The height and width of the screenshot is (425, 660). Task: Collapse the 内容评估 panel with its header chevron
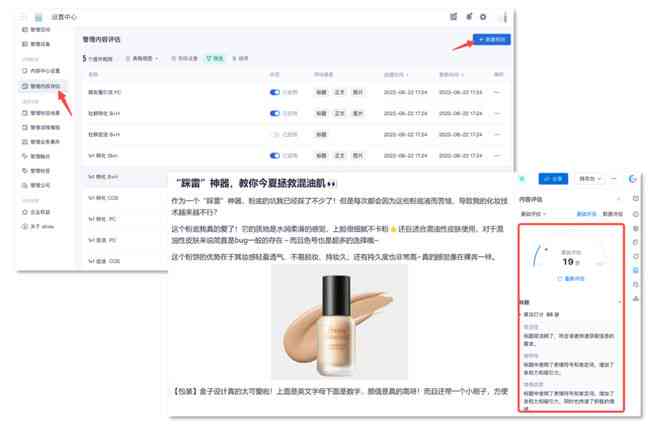click(619, 199)
